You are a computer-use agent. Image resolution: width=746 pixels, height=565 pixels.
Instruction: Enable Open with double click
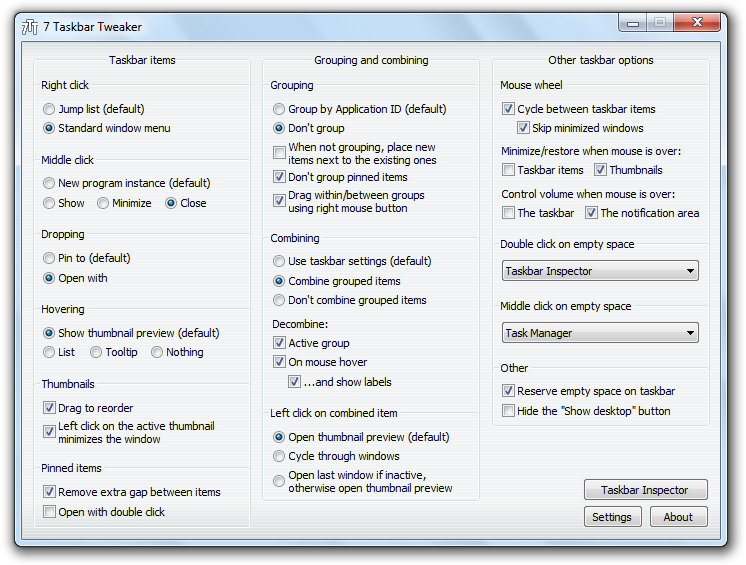[49, 512]
